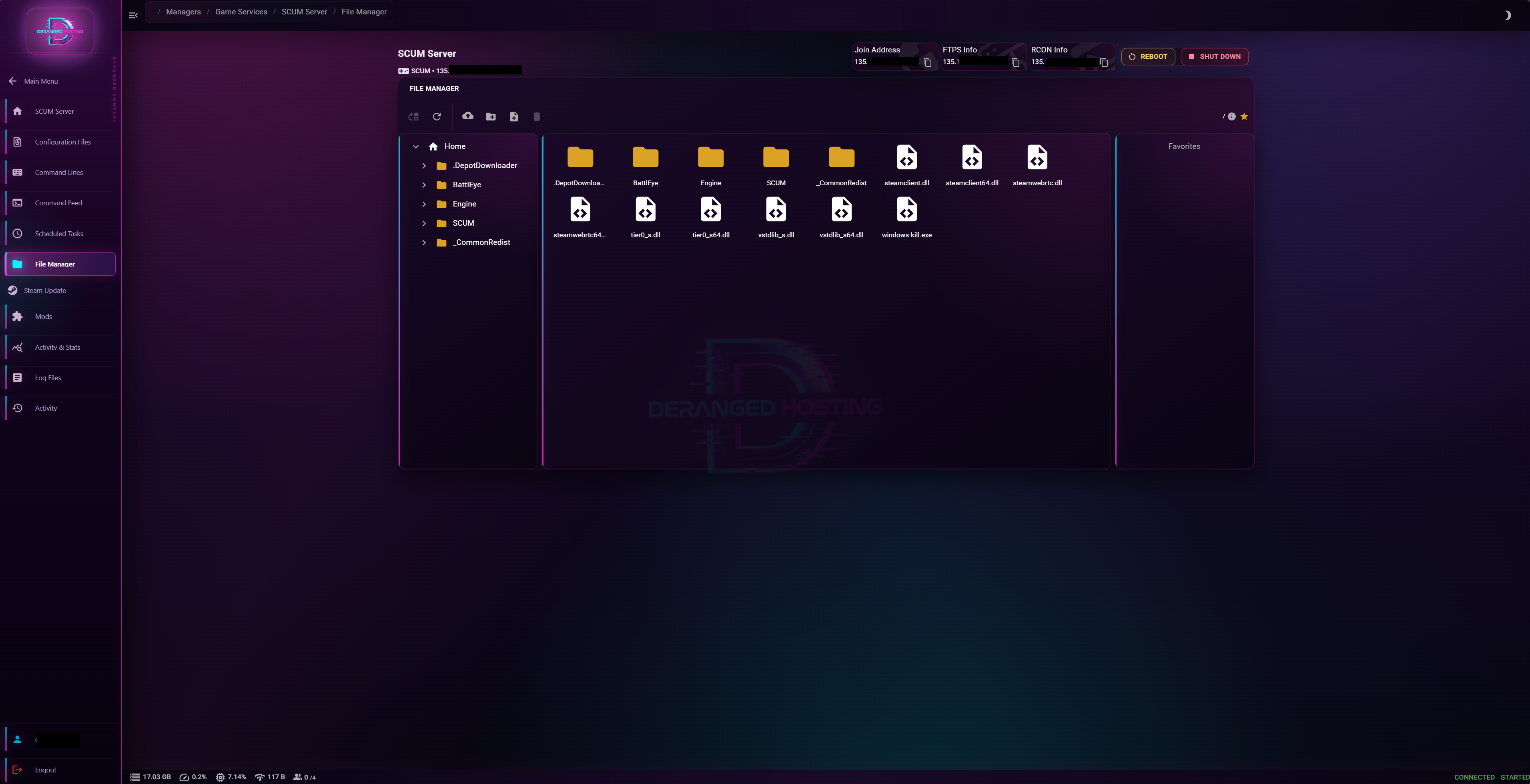The height and width of the screenshot is (784, 1530).
Task: Expand BattlEye tree folder
Action: click(424, 185)
